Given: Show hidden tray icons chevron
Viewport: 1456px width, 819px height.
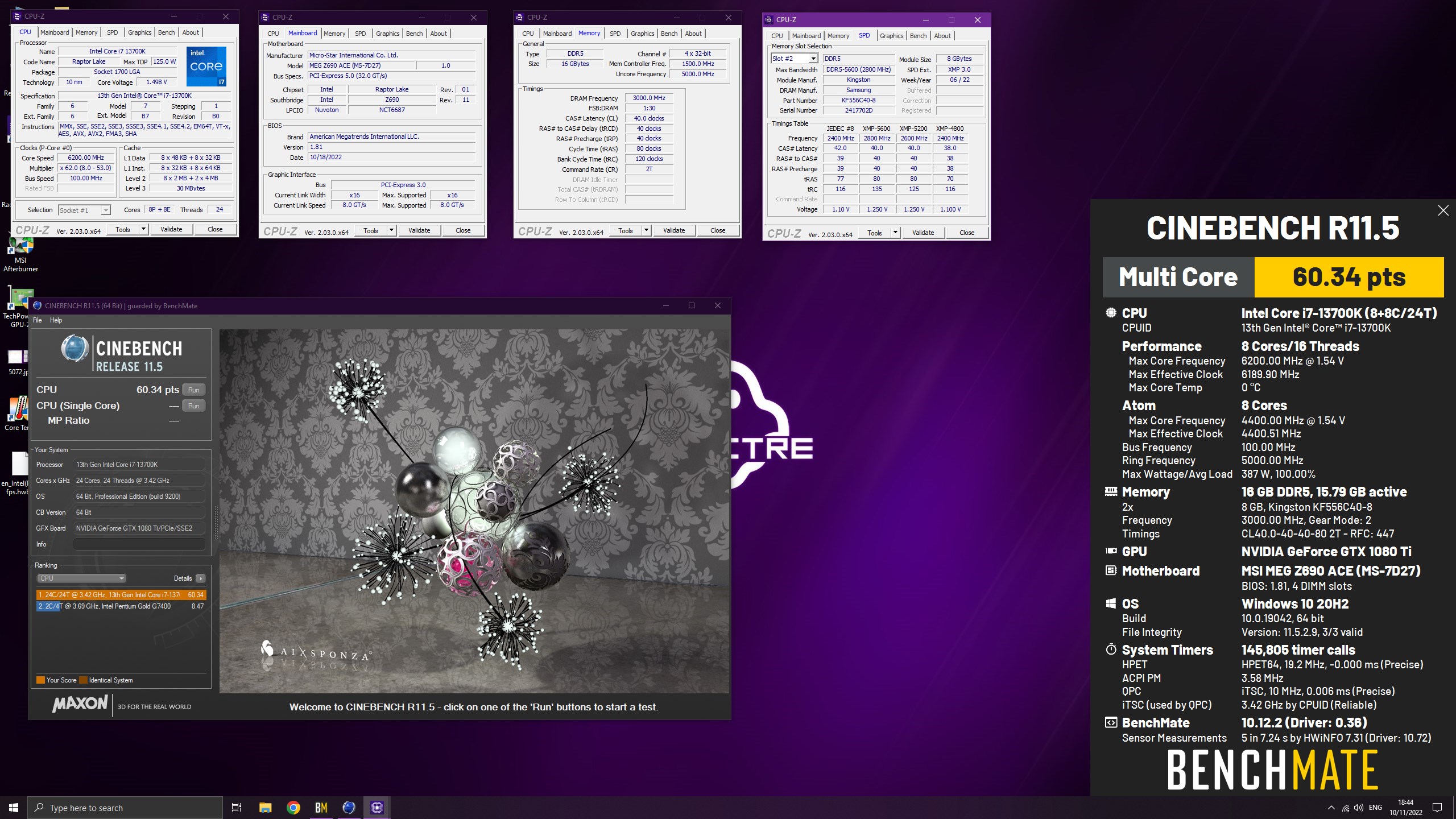Looking at the screenshot, I should point(1331,808).
